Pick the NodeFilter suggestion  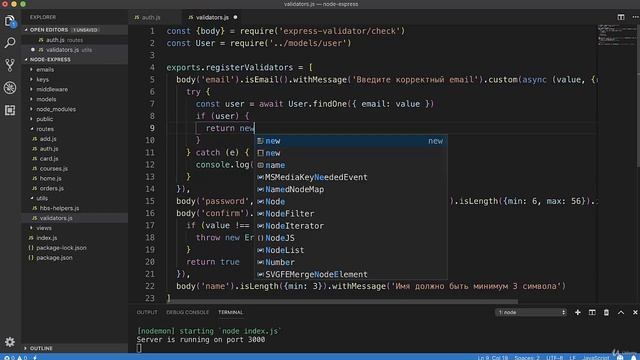[x=350, y=213]
